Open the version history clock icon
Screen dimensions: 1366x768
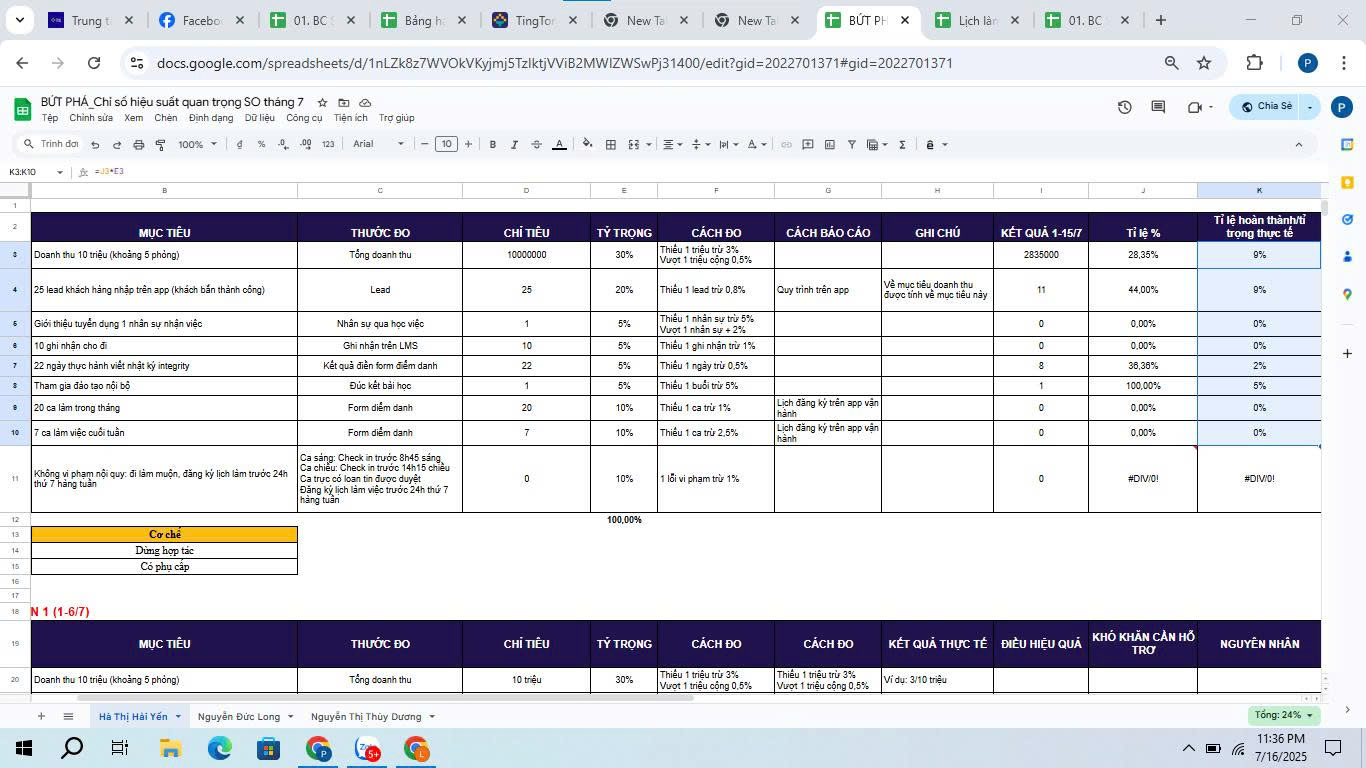coord(1124,107)
